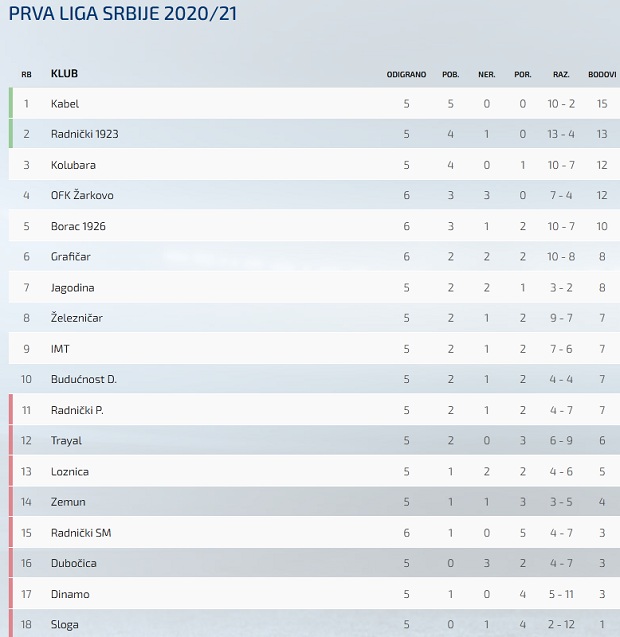Click the Grafičar club name
Viewport: 620px width, 637px height.
71,256
